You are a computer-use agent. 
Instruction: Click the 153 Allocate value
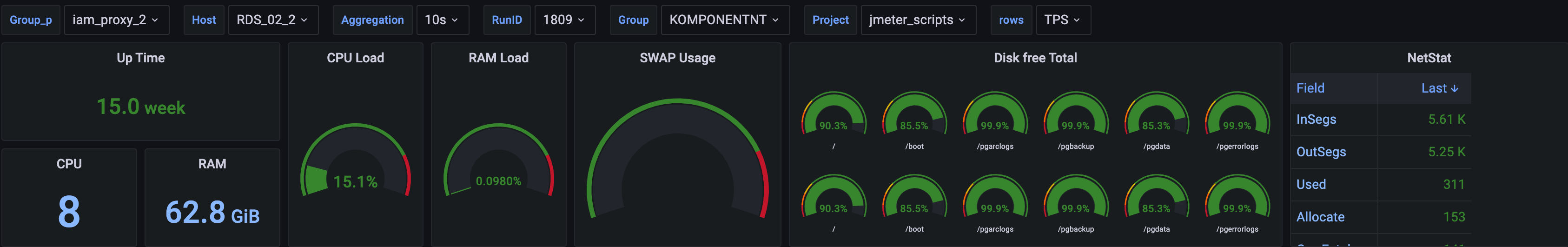tap(1454, 217)
